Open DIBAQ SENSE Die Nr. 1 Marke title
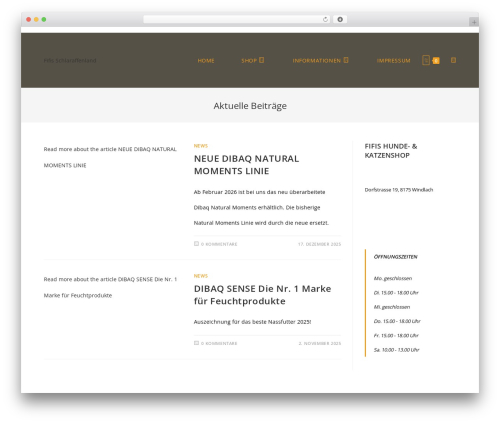500x423 pixels. 263,295
